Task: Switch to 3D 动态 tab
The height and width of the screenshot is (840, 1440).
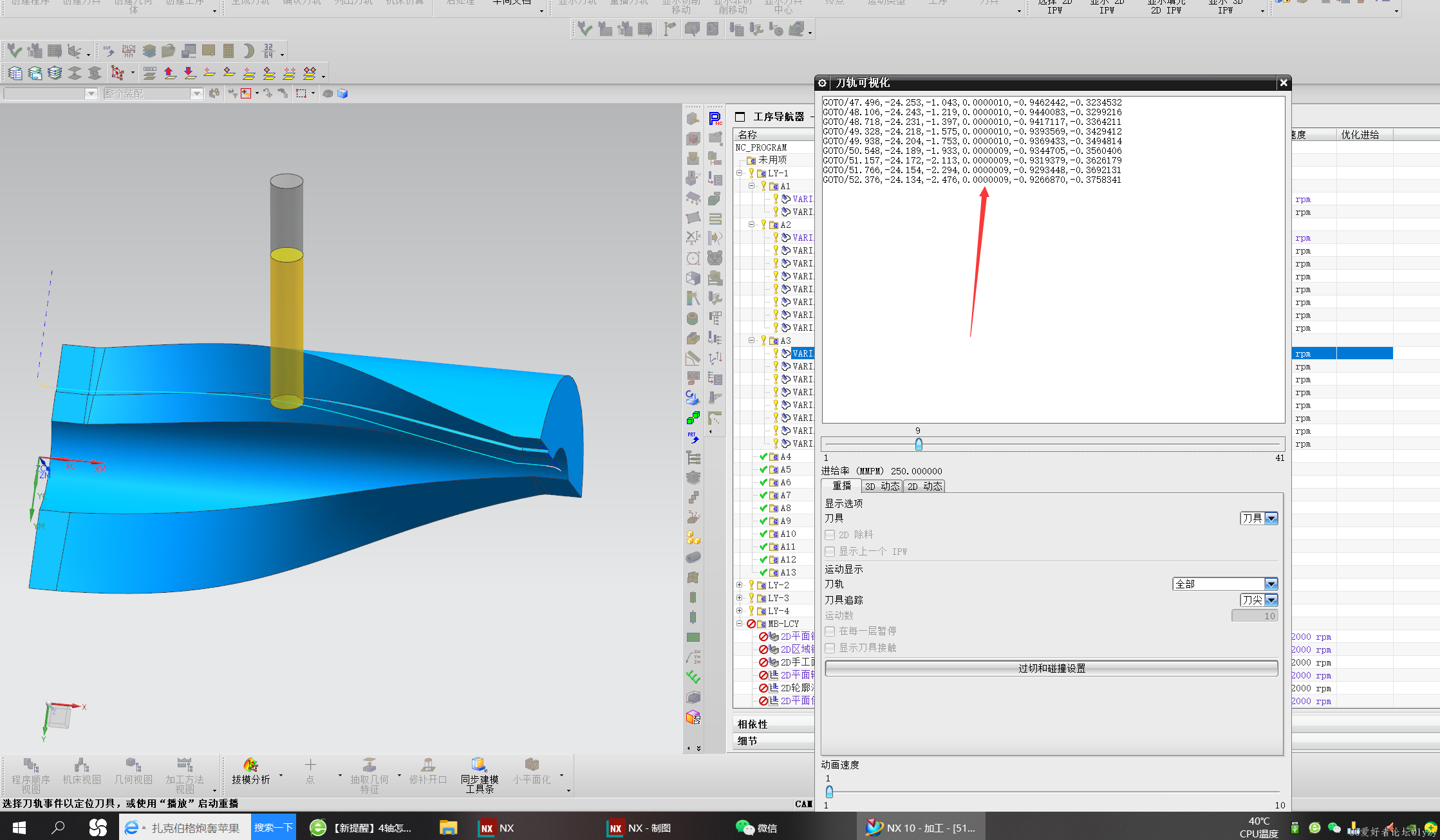Action: pos(882,487)
